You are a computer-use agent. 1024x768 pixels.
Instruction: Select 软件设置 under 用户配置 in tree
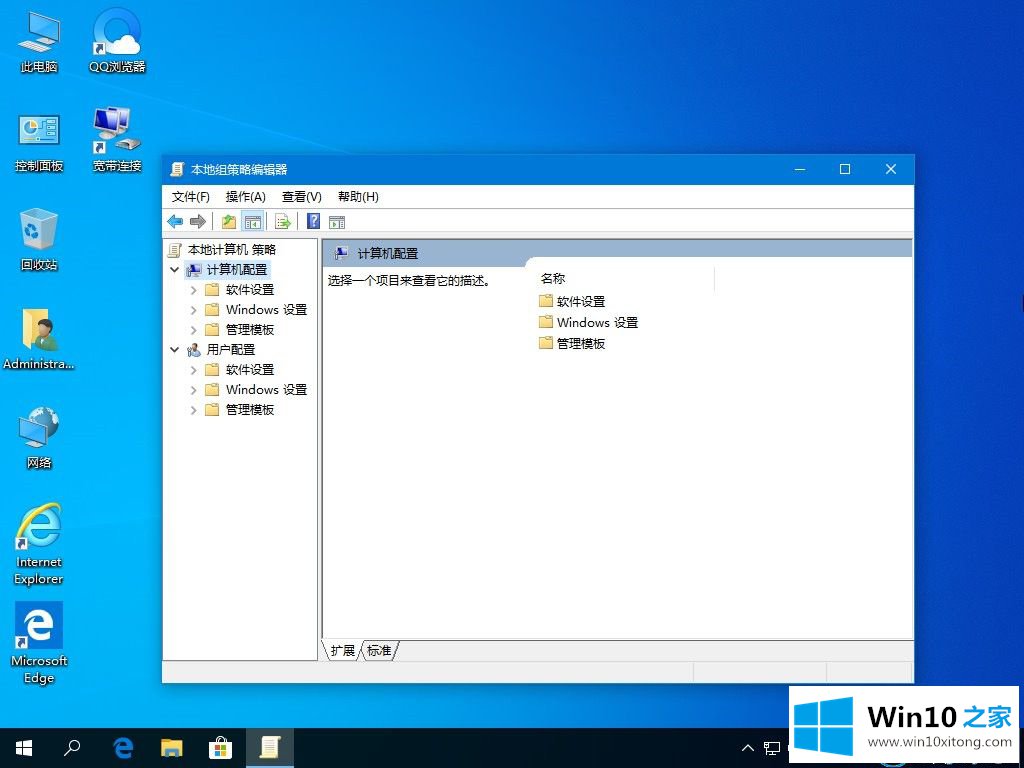(250, 370)
